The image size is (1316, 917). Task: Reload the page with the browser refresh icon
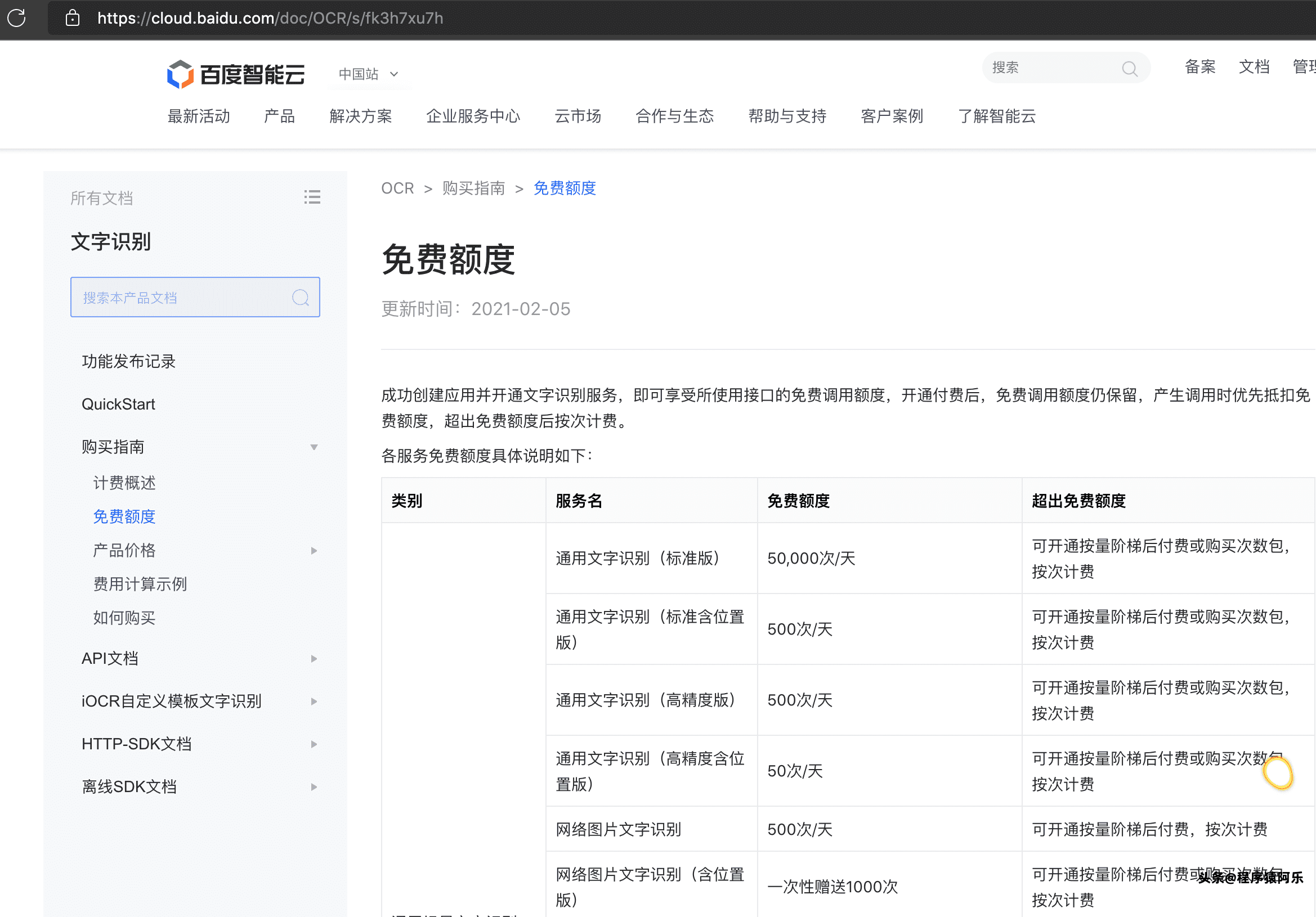pos(17,18)
